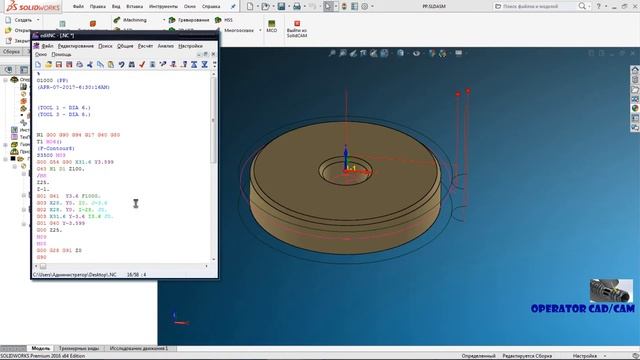Create a new file in editNC toolbar
The height and width of the screenshot is (360, 640).
tap(38, 64)
